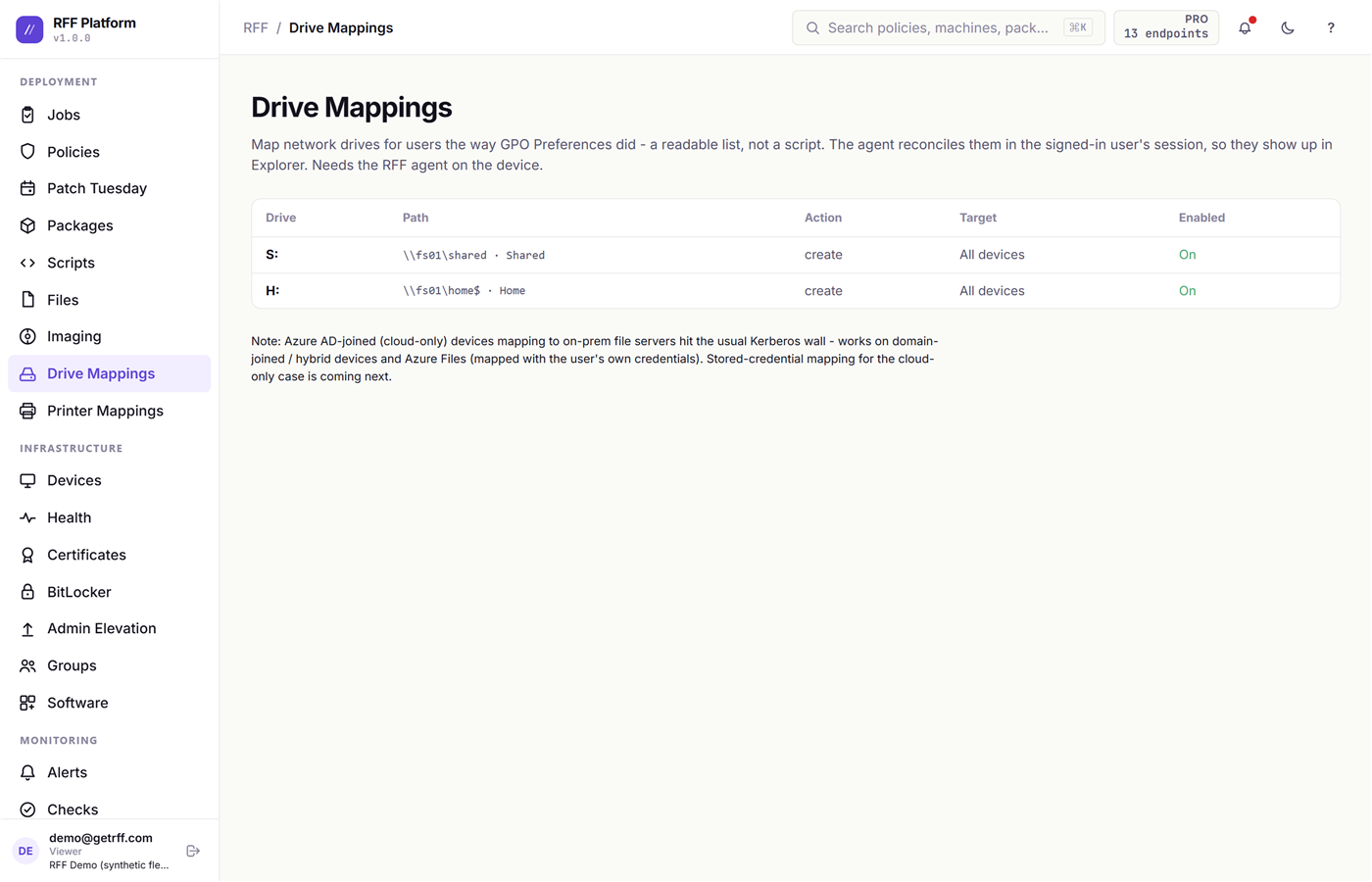Select the S: drive row label
This screenshot has height=882, width=1372.
(272, 255)
